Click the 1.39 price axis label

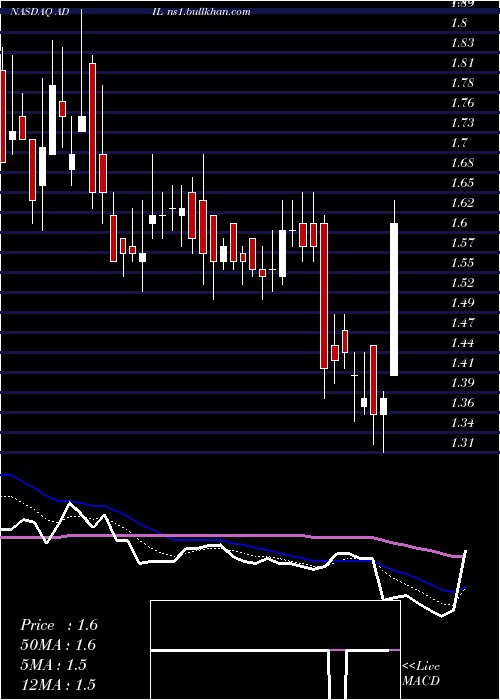(462, 383)
